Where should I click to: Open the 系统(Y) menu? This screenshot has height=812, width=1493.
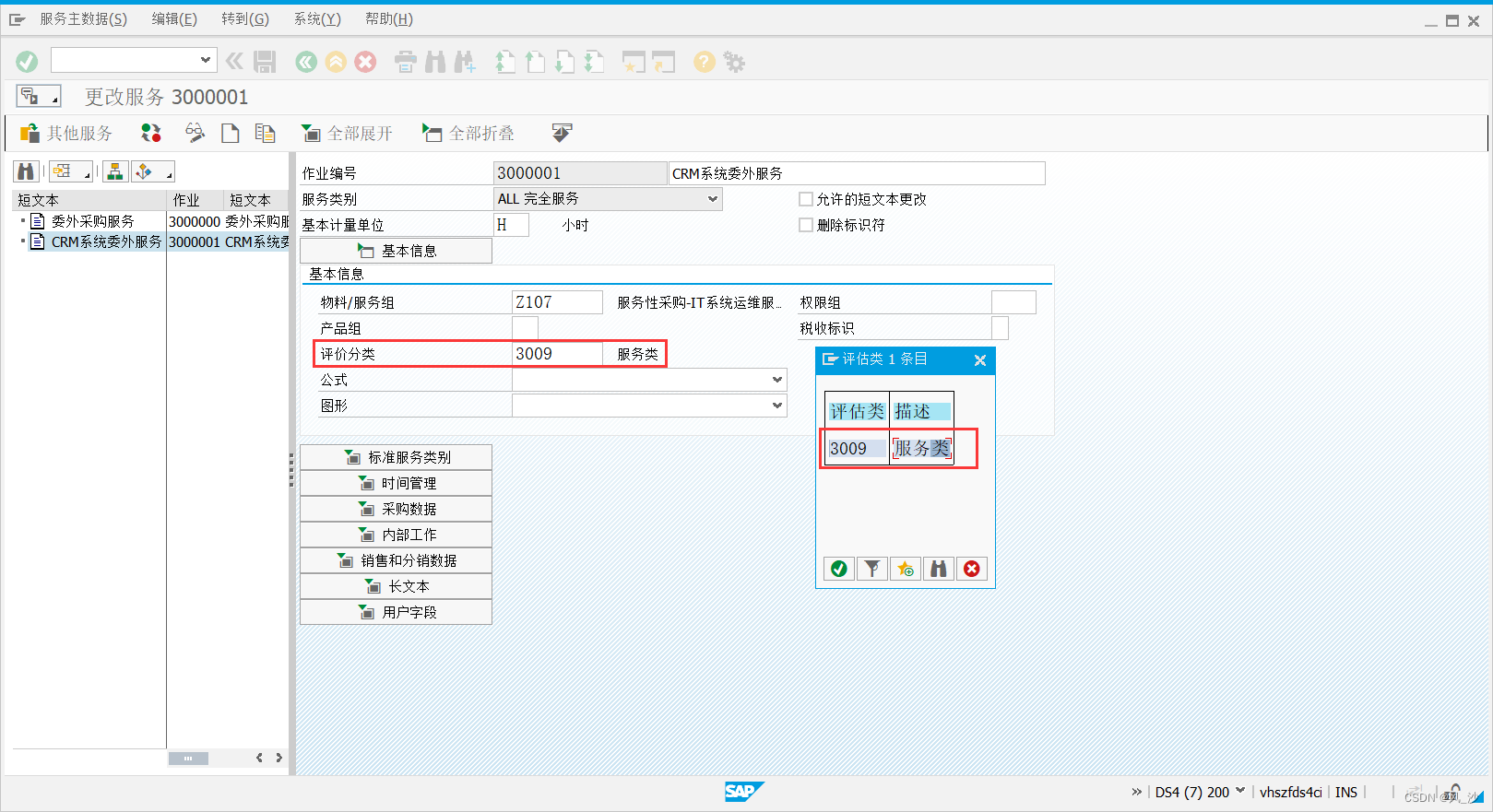click(317, 19)
